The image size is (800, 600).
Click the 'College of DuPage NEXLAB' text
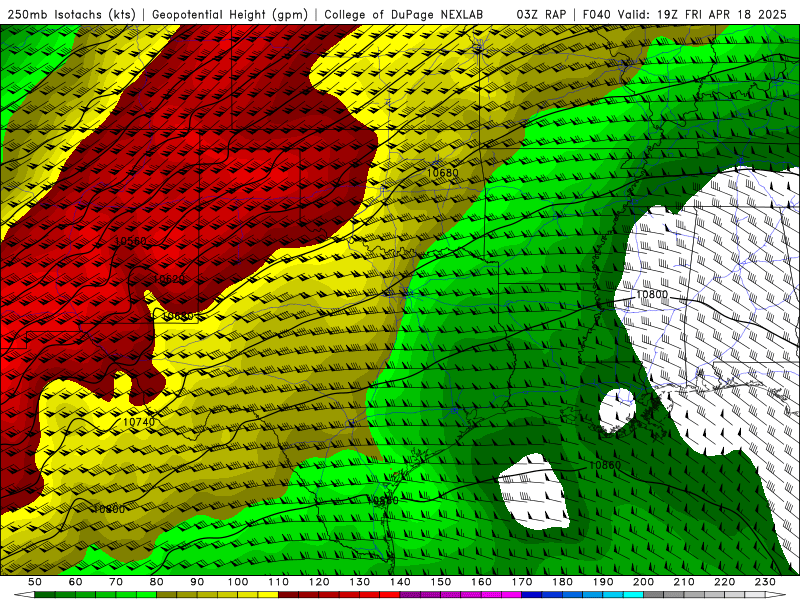[x=403, y=14]
